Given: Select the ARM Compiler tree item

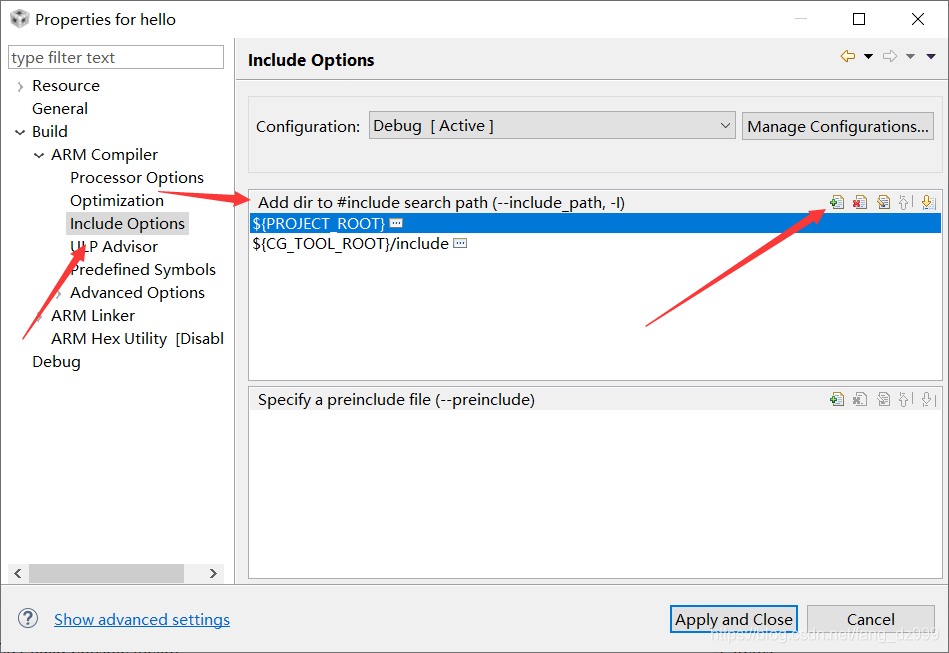Looking at the screenshot, I should click(x=104, y=155).
